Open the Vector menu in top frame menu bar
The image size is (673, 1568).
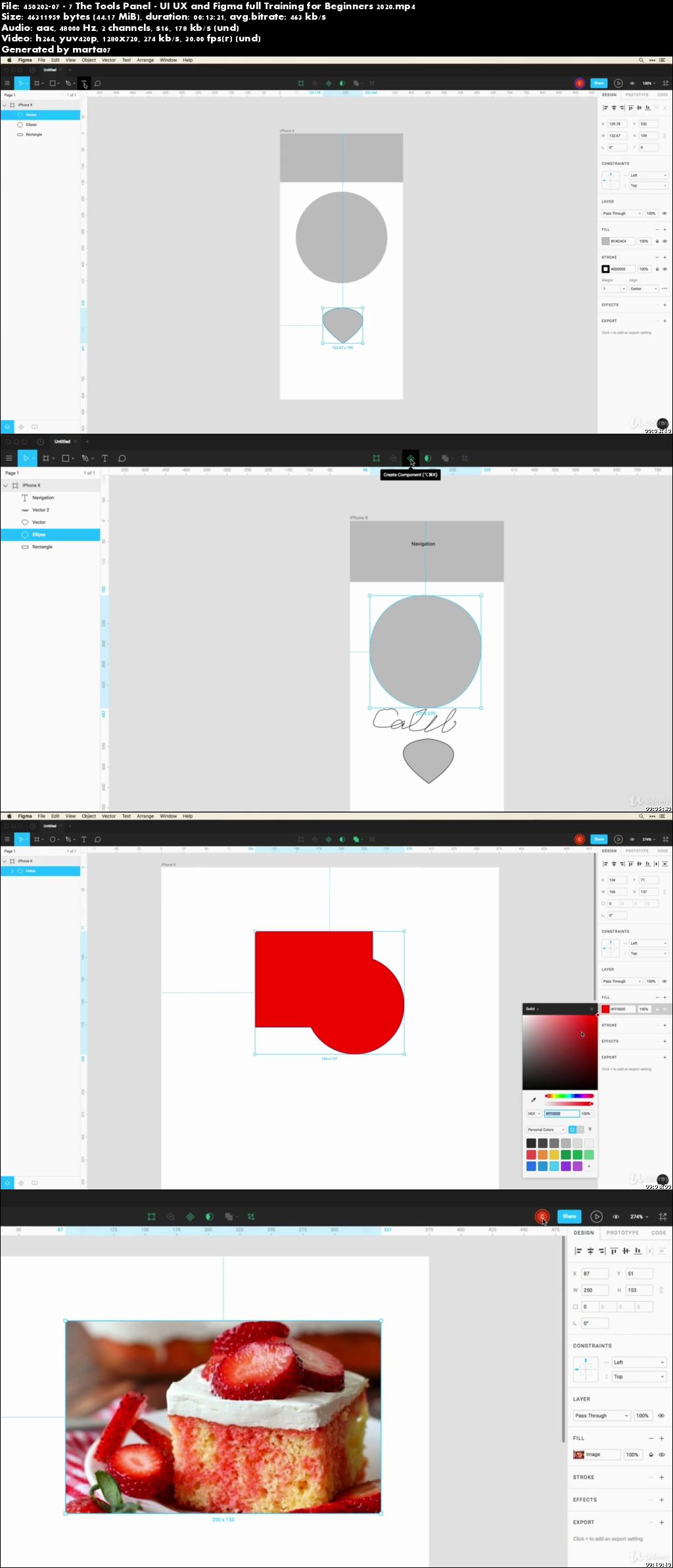click(x=108, y=60)
